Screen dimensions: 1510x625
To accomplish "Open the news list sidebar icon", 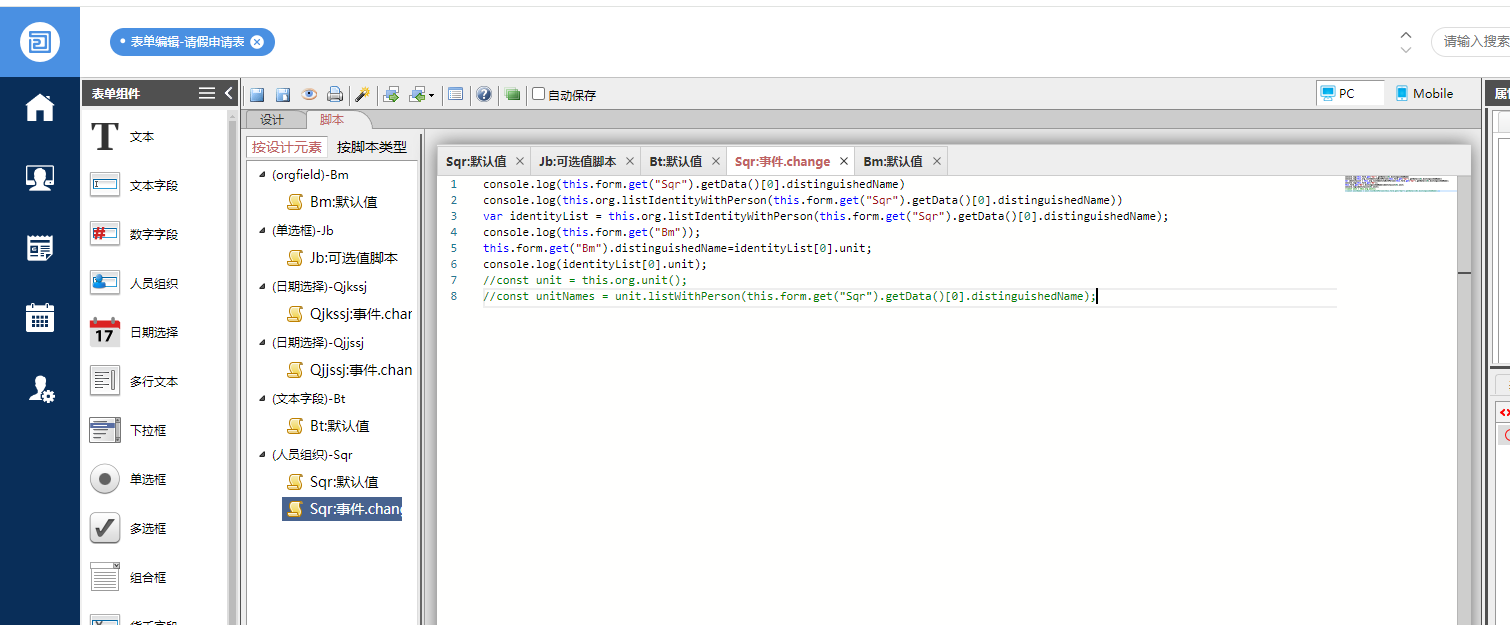I will coord(40,248).
